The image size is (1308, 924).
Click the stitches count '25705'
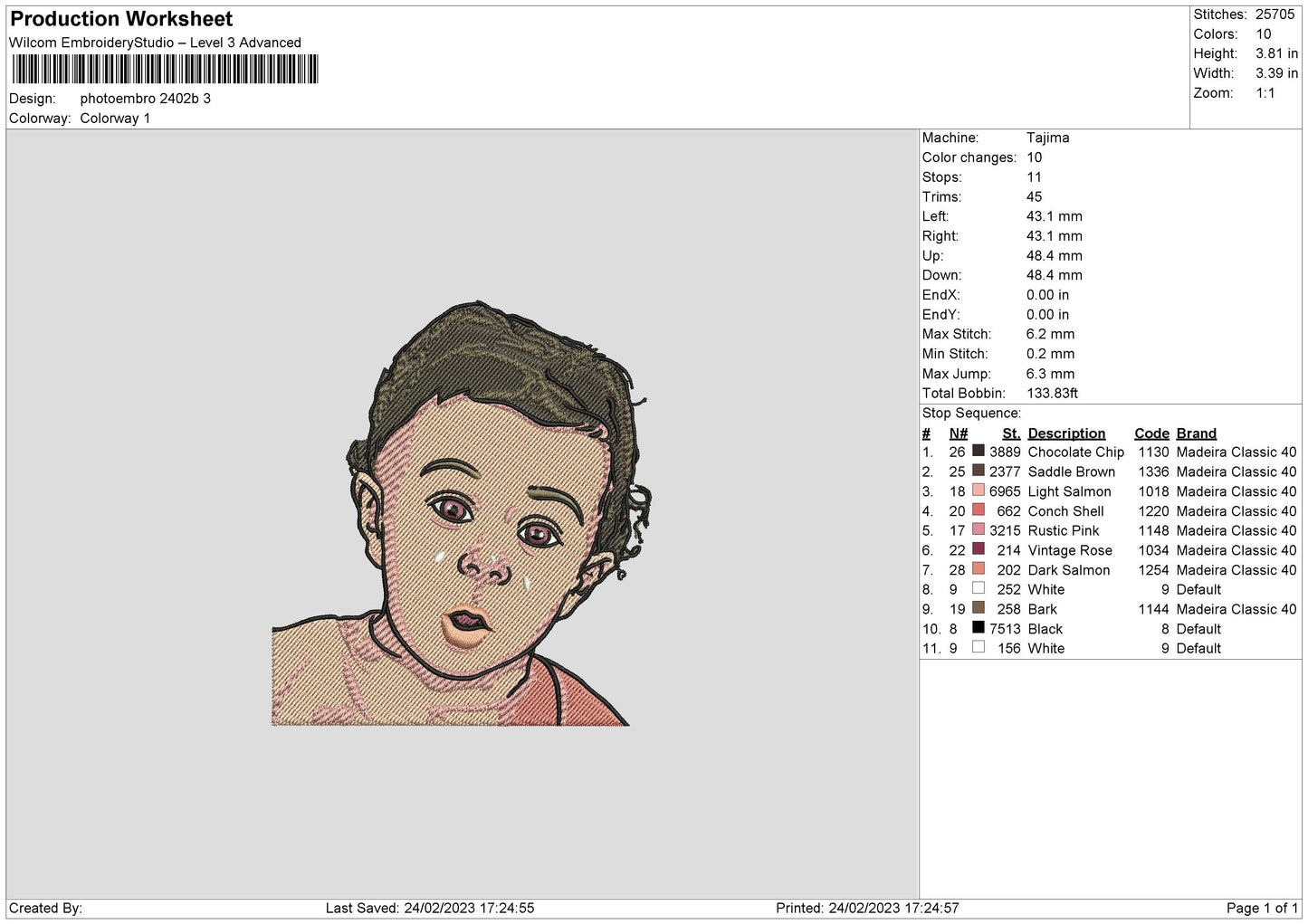coord(1275,14)
